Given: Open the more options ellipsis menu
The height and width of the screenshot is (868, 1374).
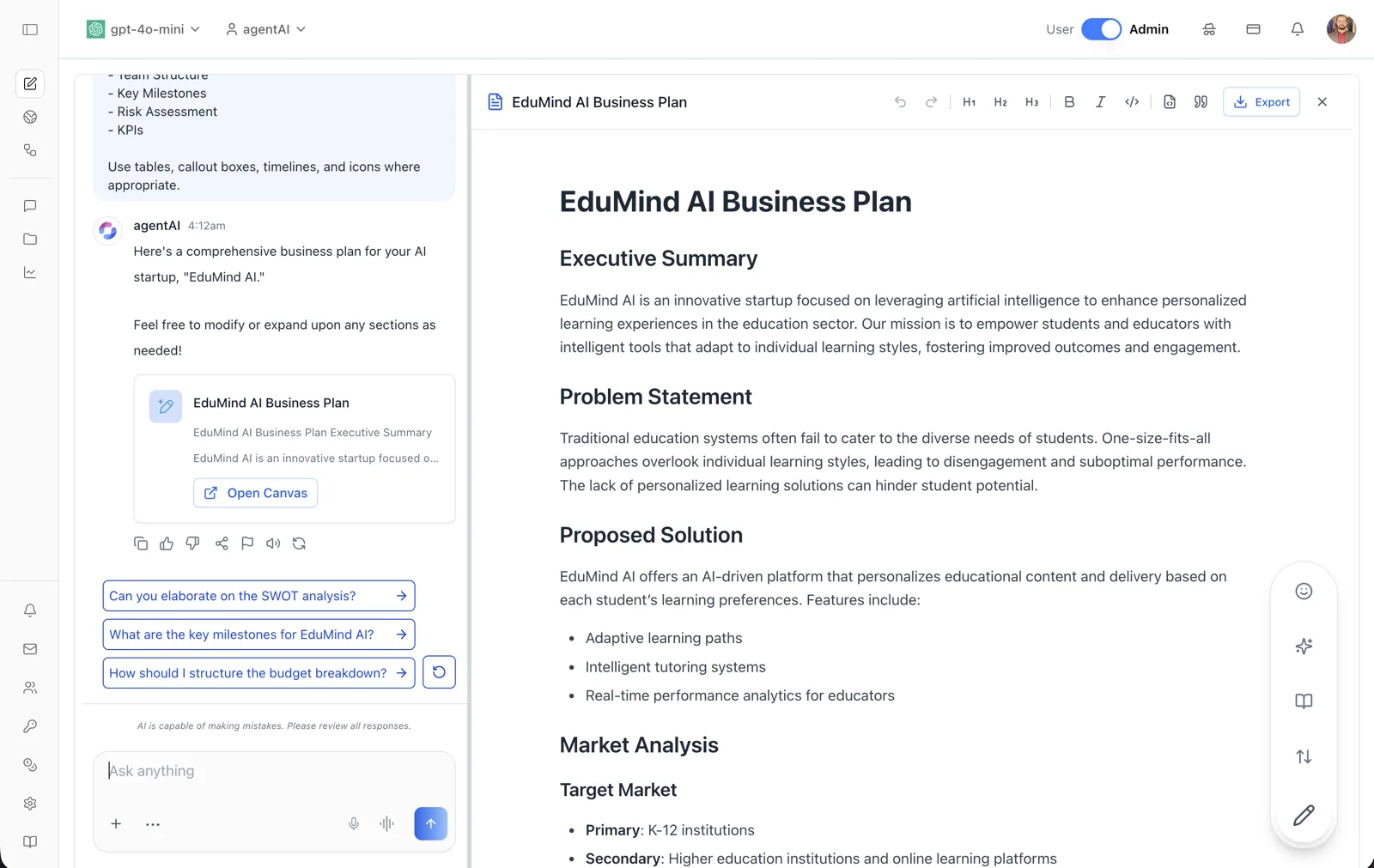Looking at the screenshot, I should click(153, 824).
